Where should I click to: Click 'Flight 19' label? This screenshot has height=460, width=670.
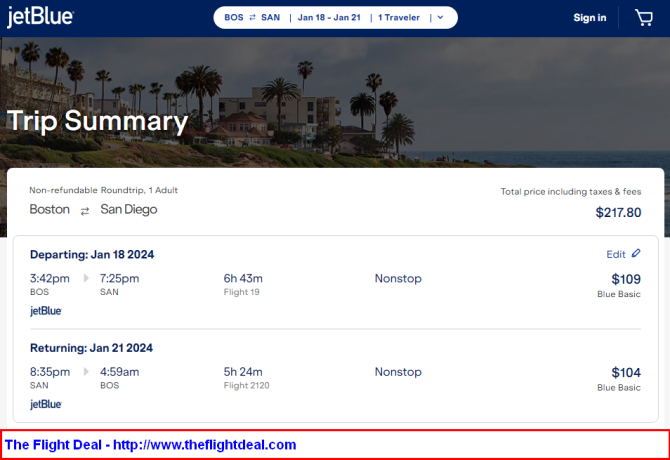point(241,292)
